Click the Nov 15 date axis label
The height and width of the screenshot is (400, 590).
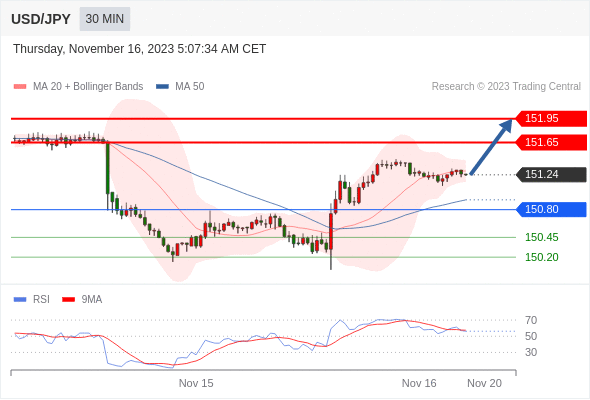[196, 383]
